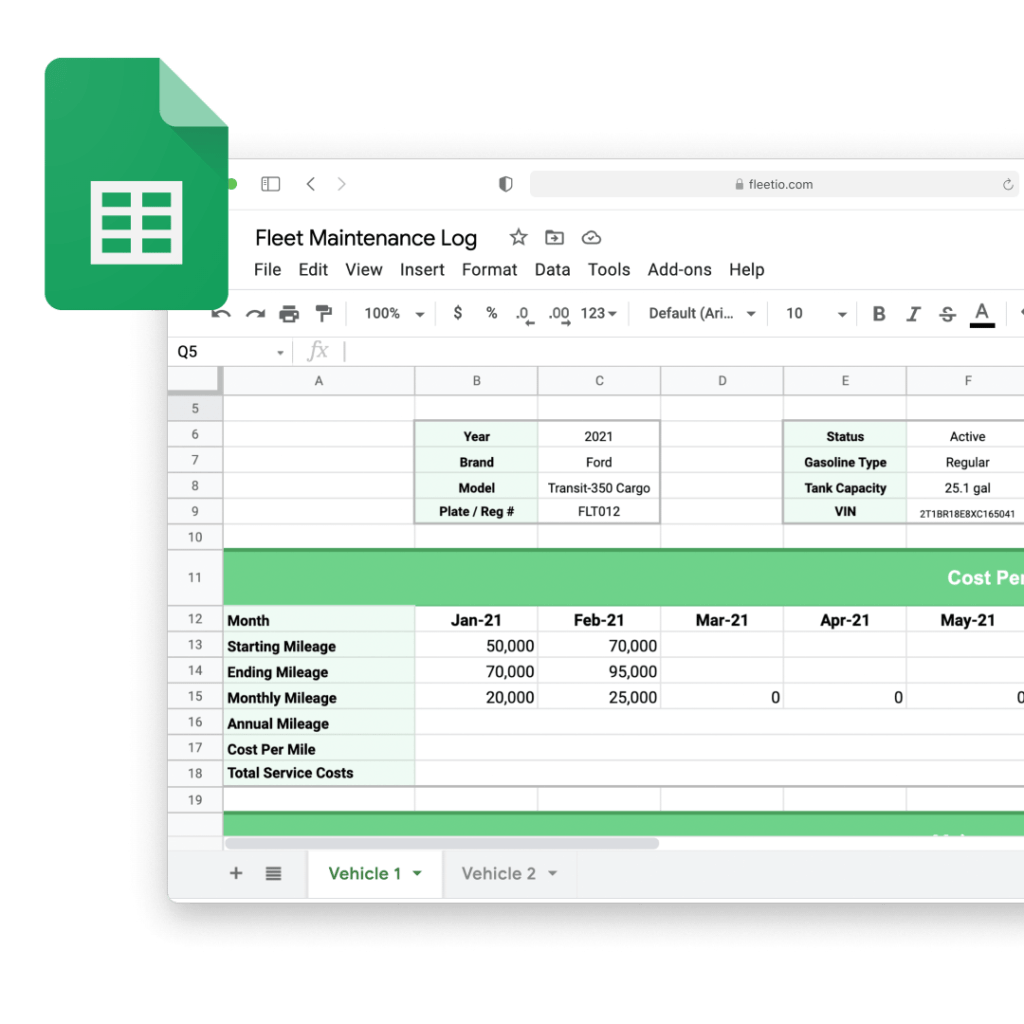Open the font size dropdown
This screenshot has height=1024, width=1024.
tap(813, 313)
